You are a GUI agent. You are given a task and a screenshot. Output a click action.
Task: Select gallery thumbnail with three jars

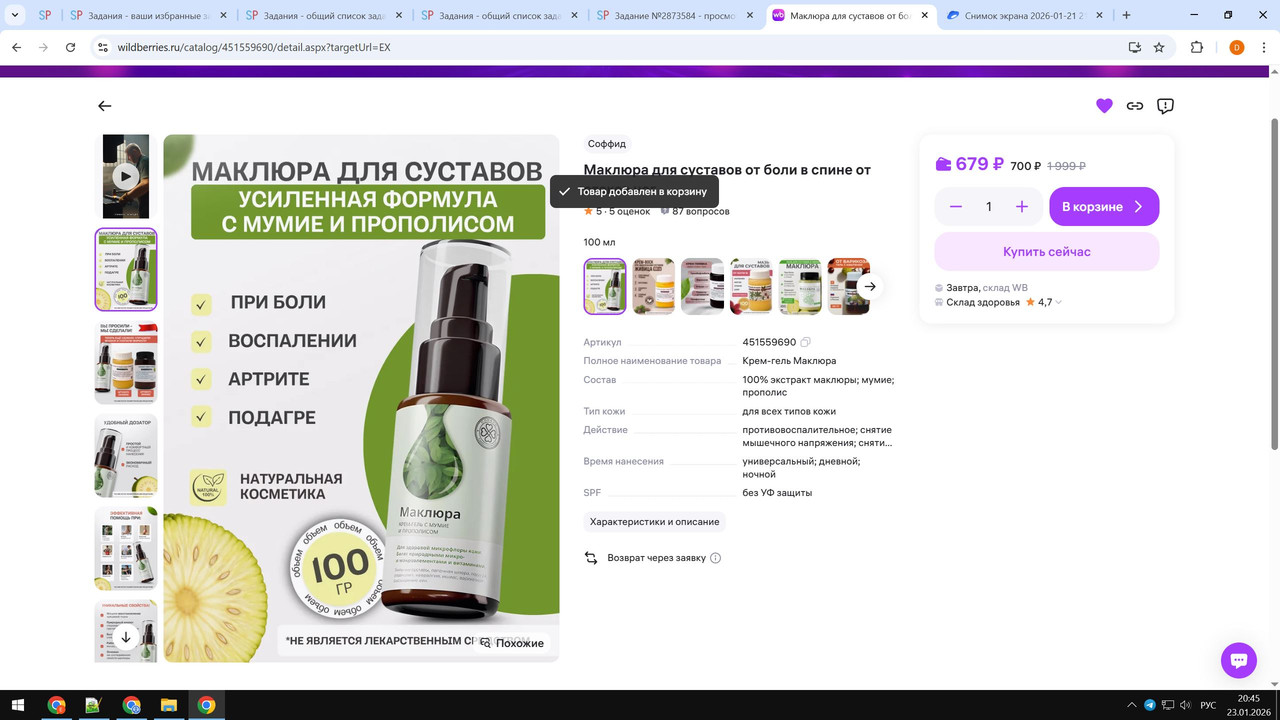pos(126,362)
